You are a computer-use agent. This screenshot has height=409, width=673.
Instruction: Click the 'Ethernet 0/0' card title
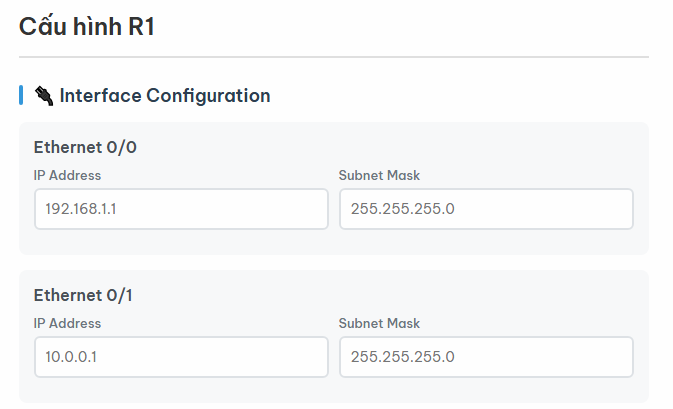[x=85, y=147]
